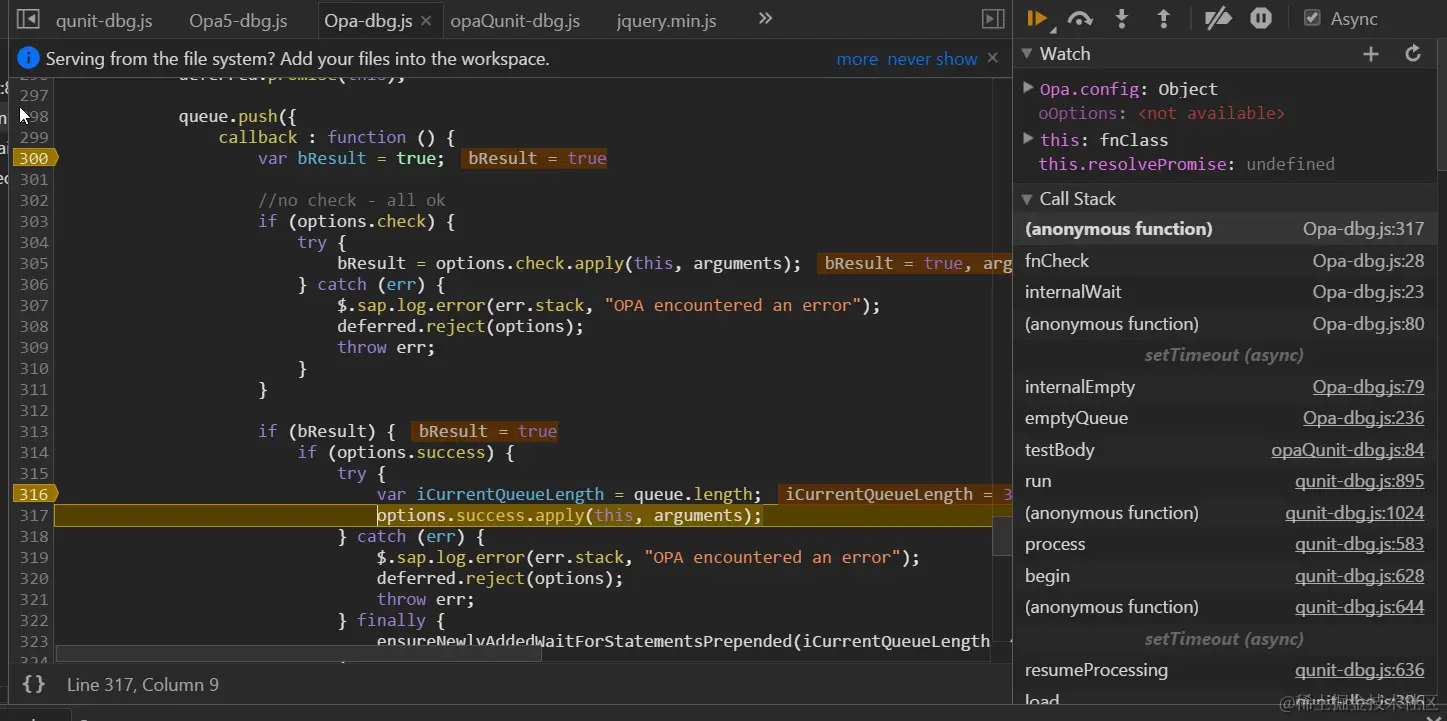Step into next function call
Screen dimensions: 1447x721
tap(1122, 18)
